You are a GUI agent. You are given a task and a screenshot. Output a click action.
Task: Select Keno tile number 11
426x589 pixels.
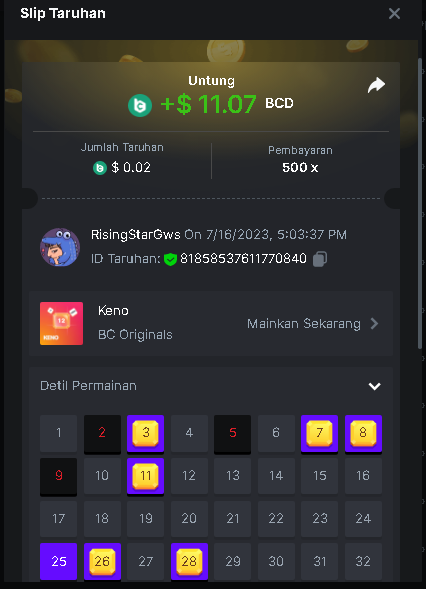click(x=145, y=476)
